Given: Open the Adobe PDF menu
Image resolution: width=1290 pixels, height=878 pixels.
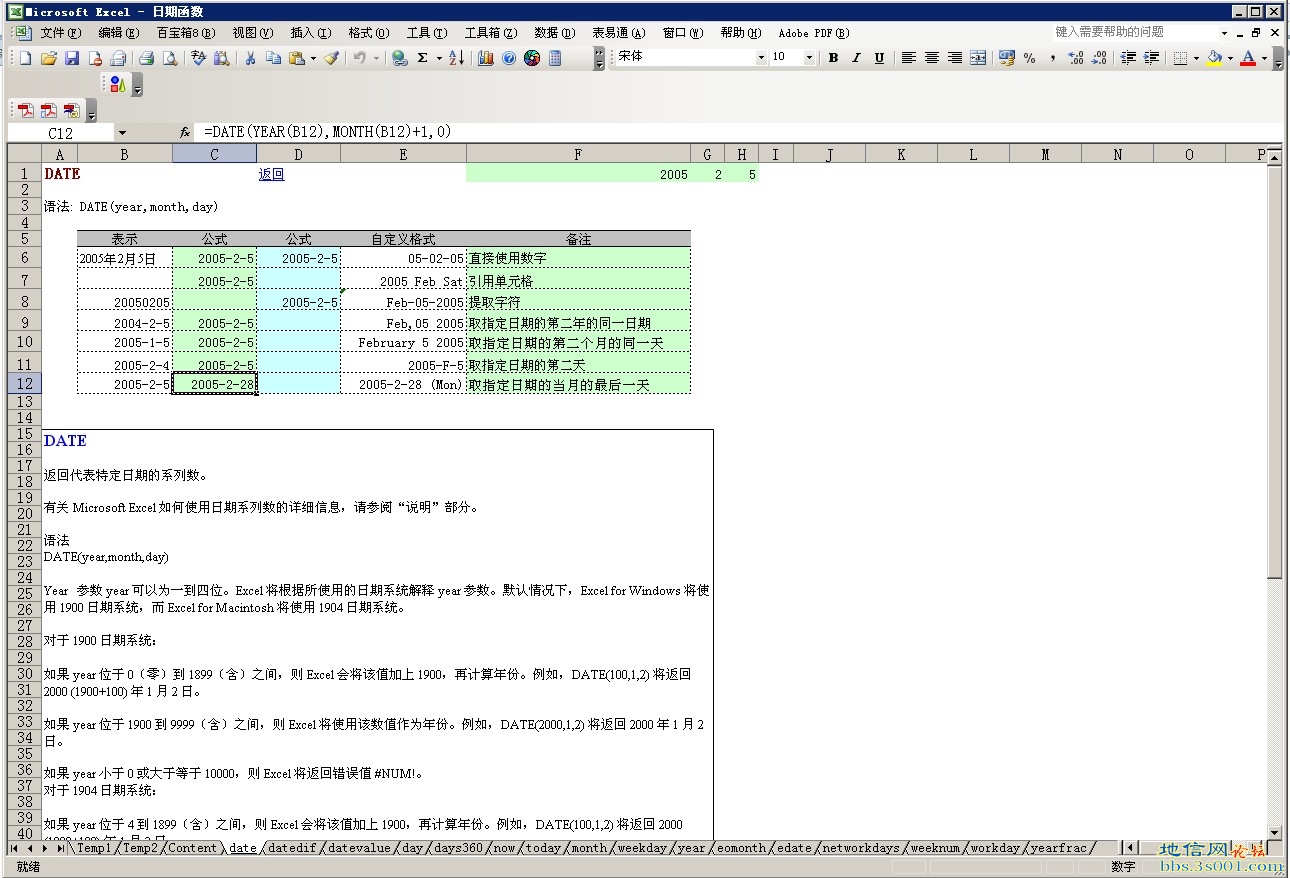Looking at the screenshot, I should [x=814, y=33].
